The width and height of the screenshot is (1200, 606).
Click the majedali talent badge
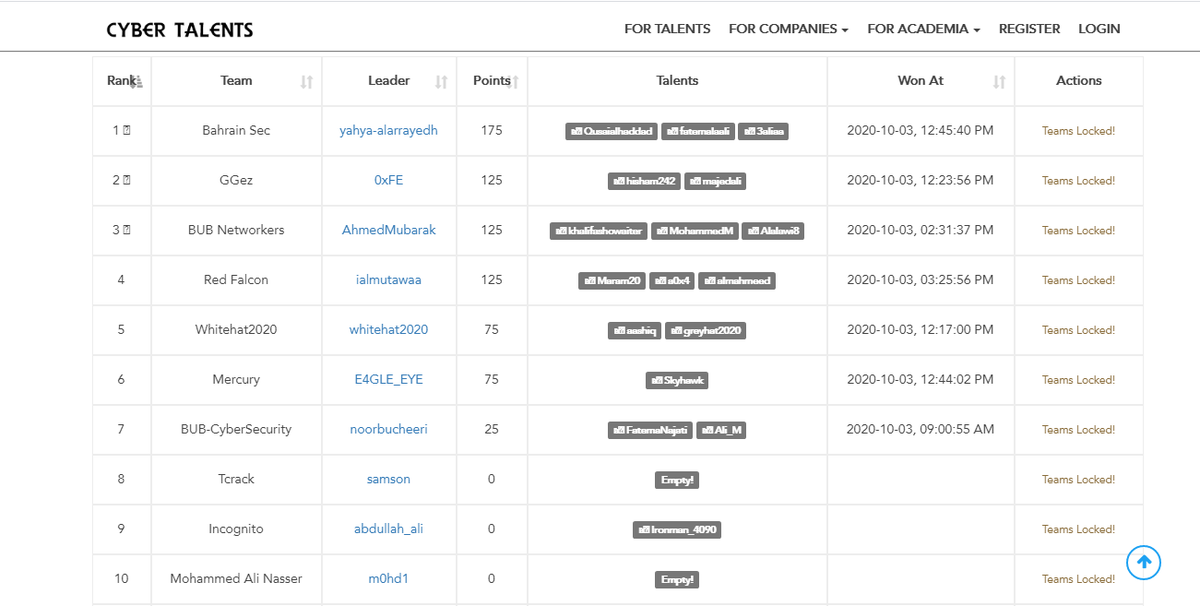(x=716, y=181)
